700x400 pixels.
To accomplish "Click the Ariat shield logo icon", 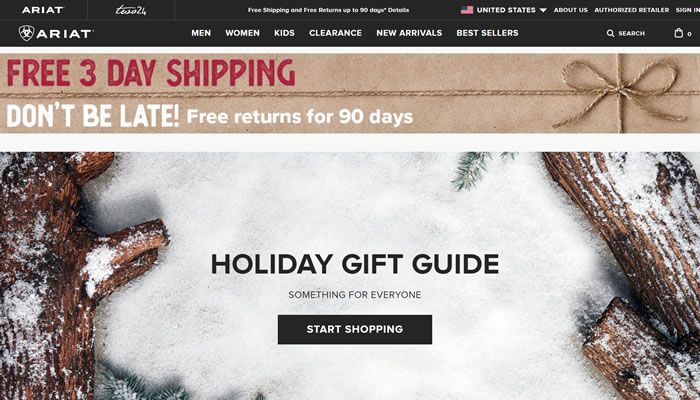I will (x=26, y=33).
